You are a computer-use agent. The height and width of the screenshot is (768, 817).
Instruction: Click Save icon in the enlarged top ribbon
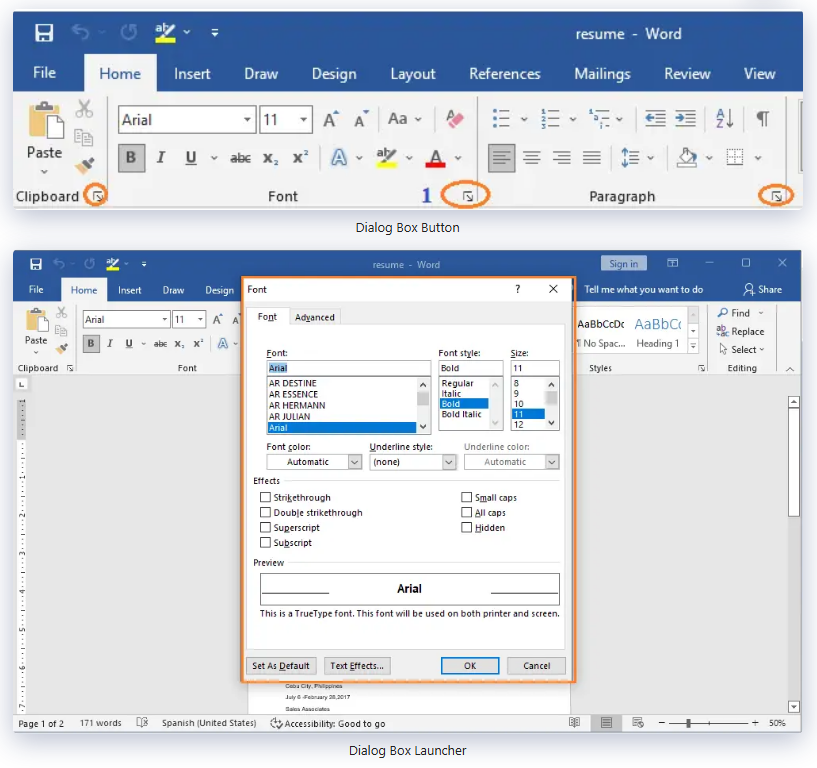[x=44, y=33]
